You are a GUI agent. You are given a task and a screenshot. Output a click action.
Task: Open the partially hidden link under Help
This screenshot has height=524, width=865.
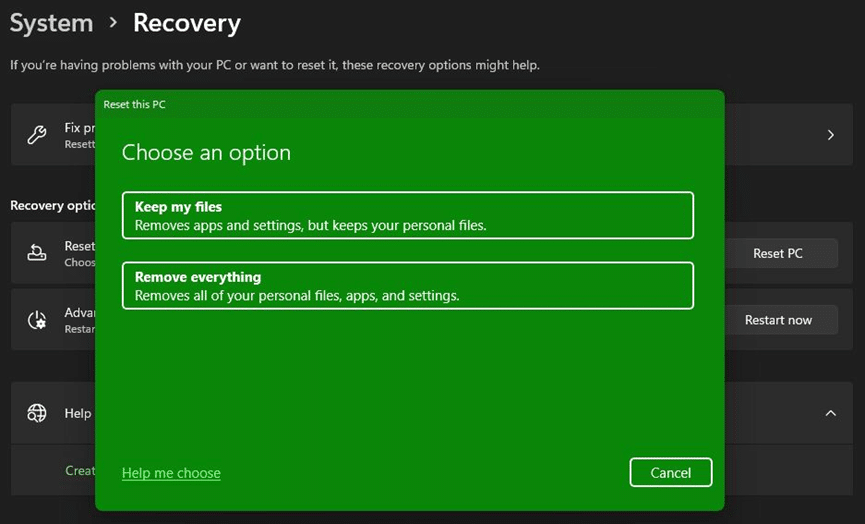(x=80, y=470)
